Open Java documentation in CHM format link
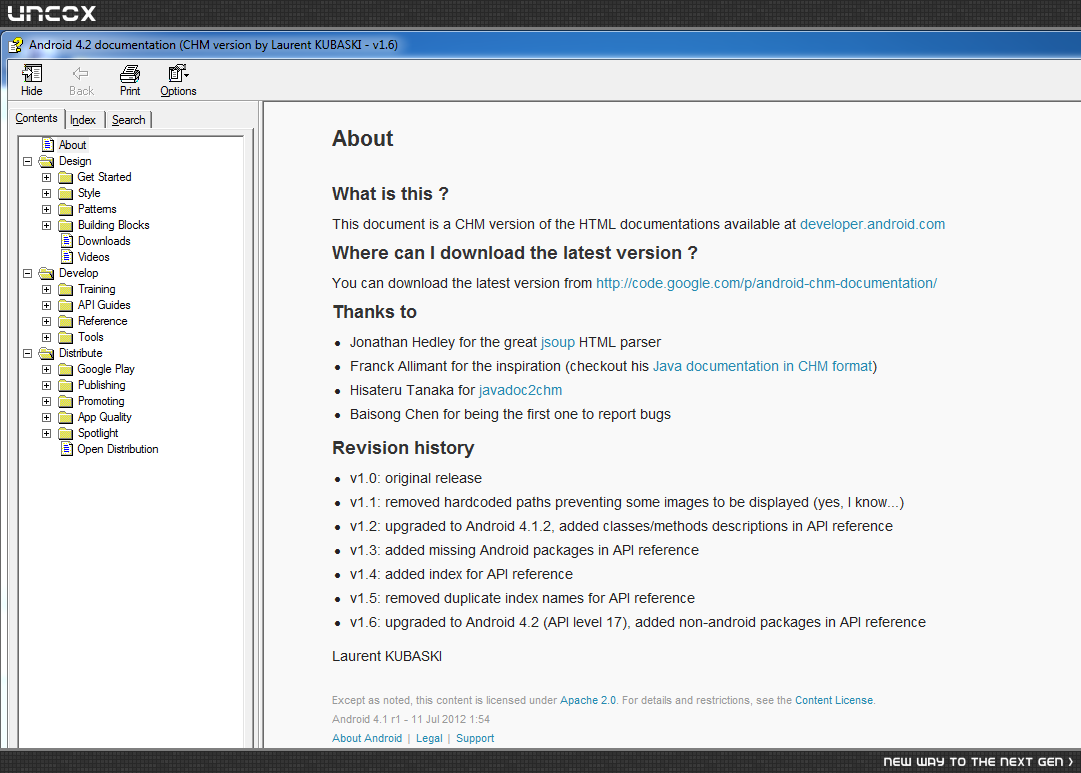Viewport: 1081px width, 773px height. [762, 366]
